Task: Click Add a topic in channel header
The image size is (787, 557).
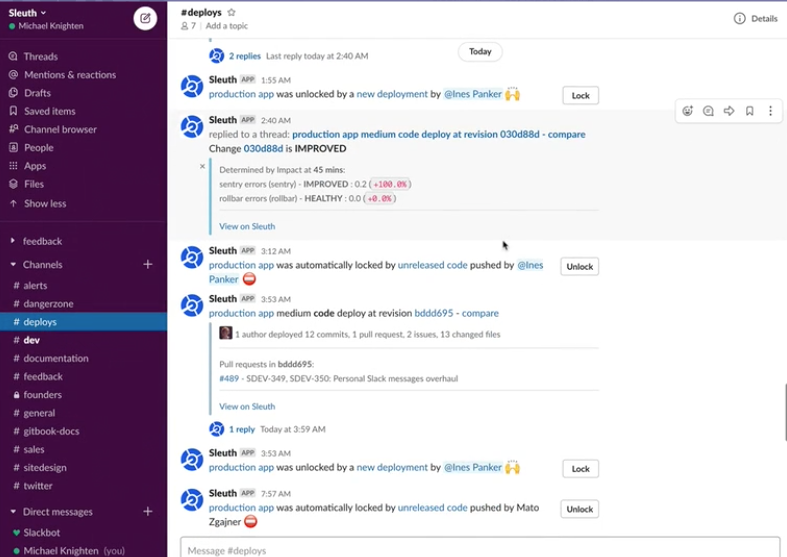Action: coord(226,26)
